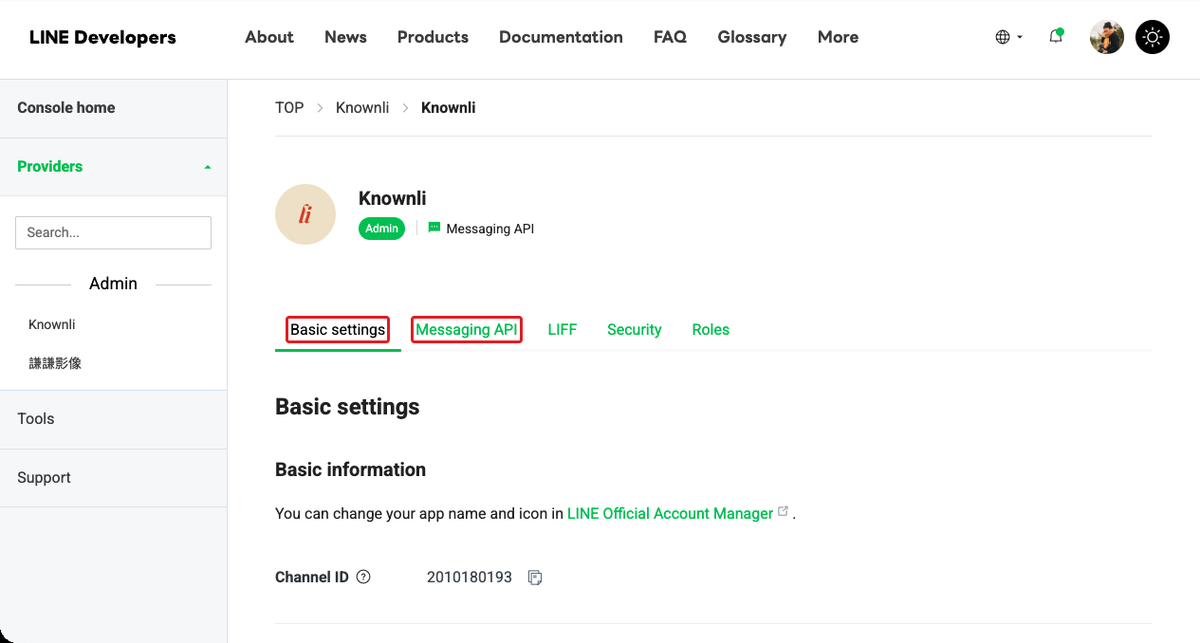Switch to the Messaging API tab

(467, 330)
